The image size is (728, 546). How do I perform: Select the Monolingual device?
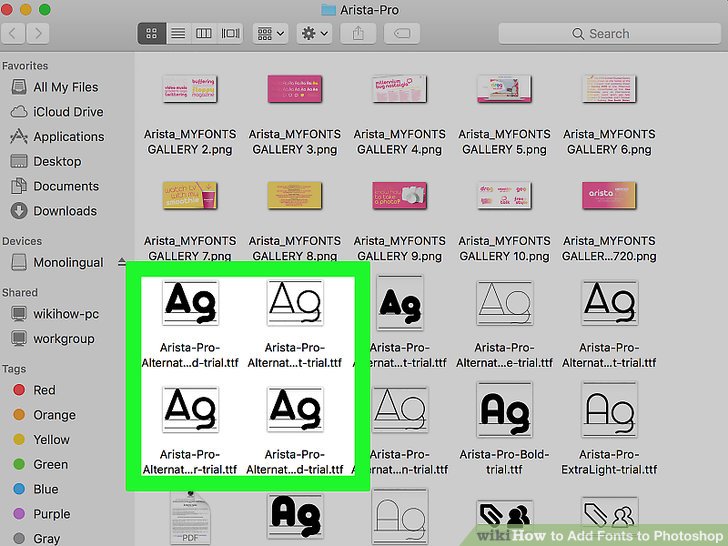point(57,262)
